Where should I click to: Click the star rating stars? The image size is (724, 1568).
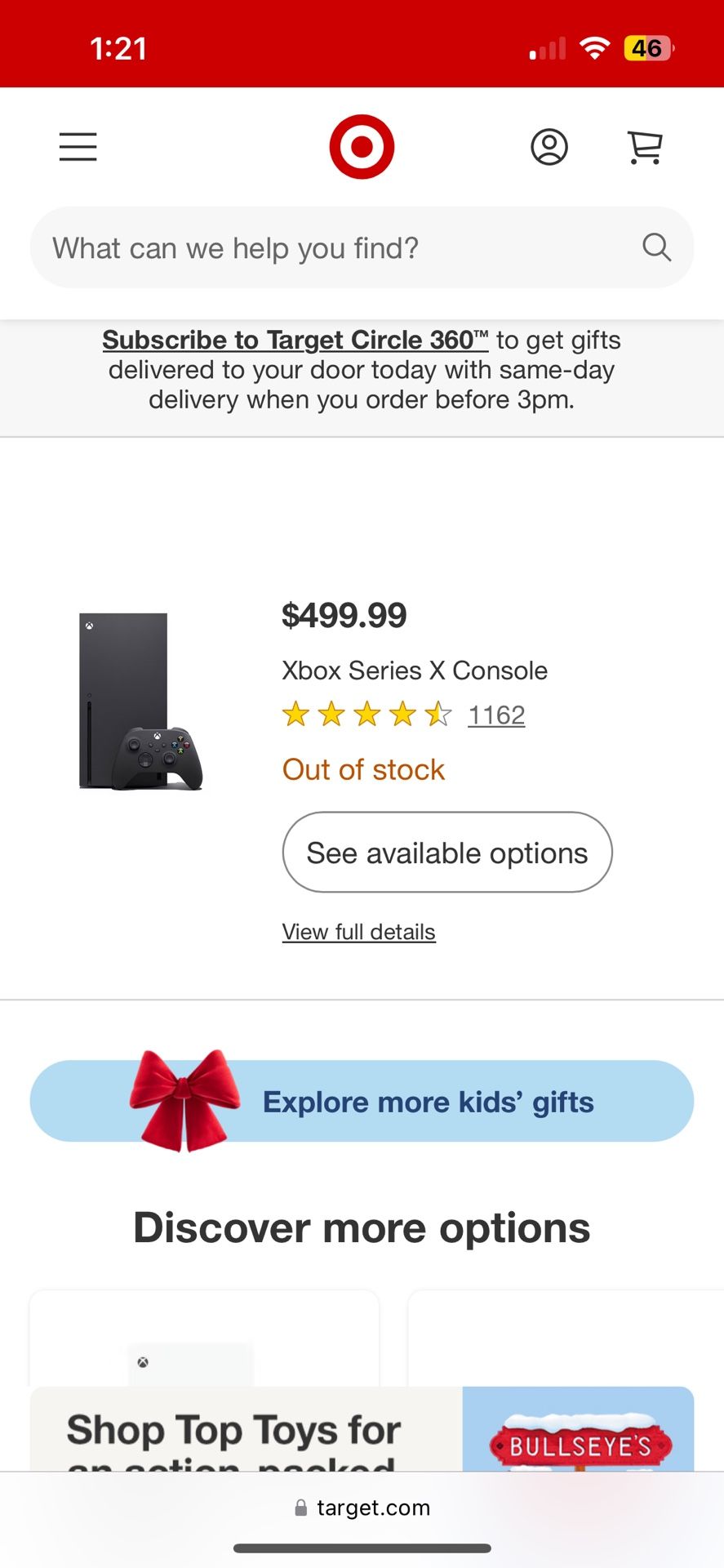pos(366,713)
